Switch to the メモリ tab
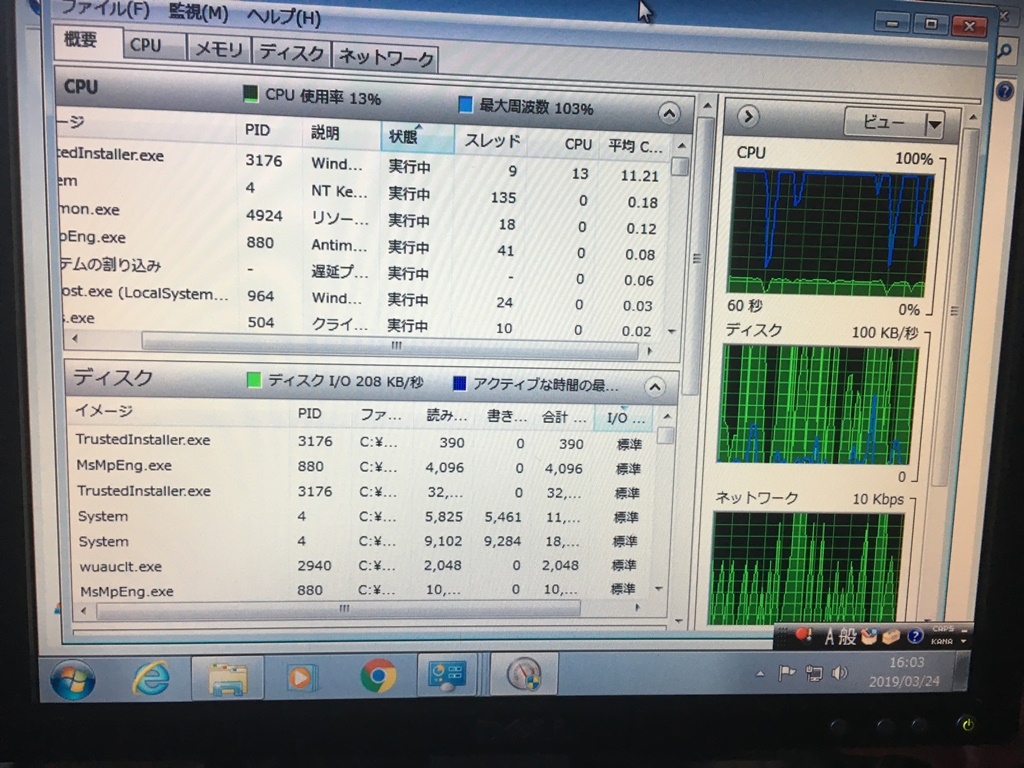1024x768 pixels. pyautogui.click(x=219, y=49)
